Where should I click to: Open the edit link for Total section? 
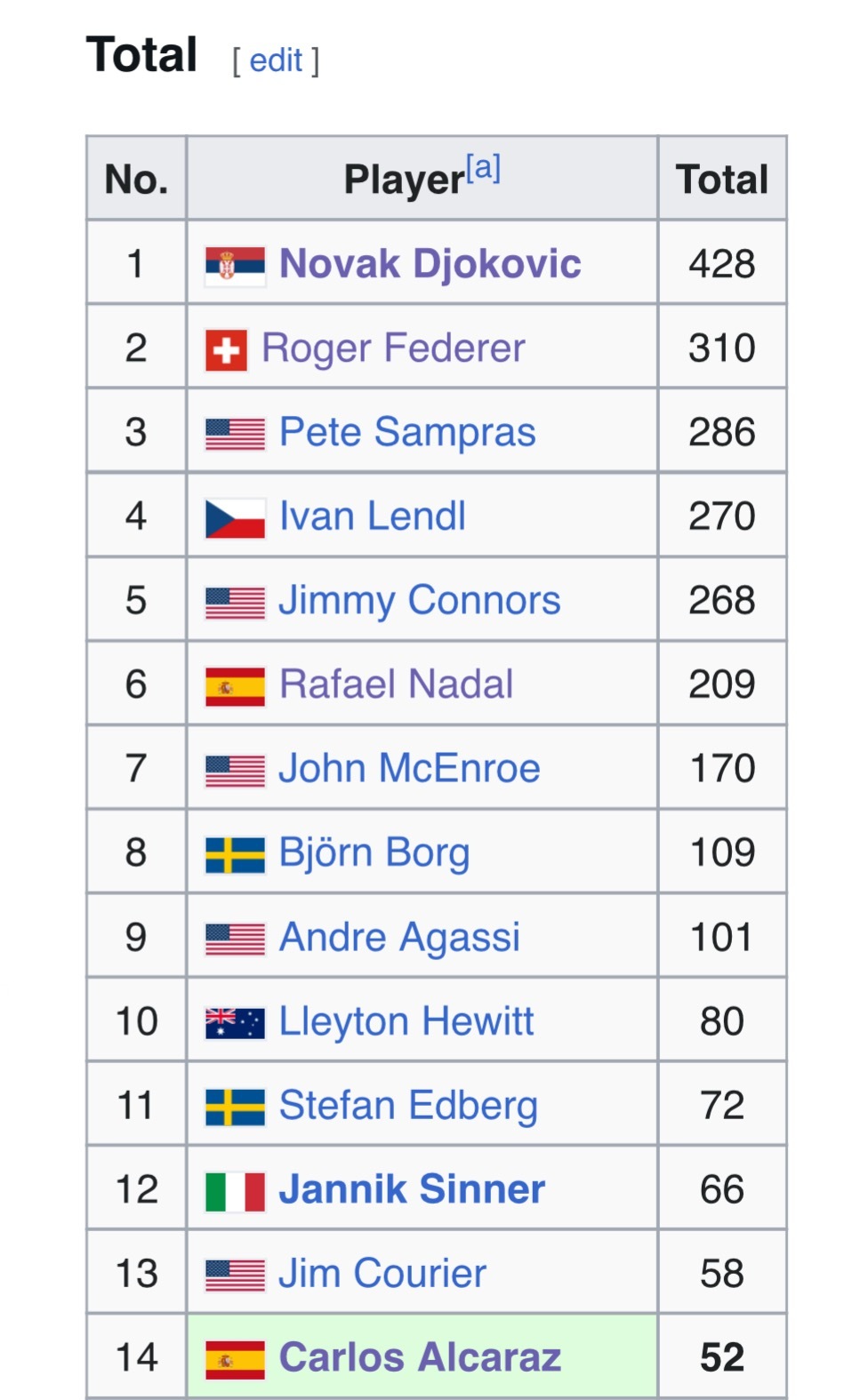pyautogui.click(x=276, y=60)
